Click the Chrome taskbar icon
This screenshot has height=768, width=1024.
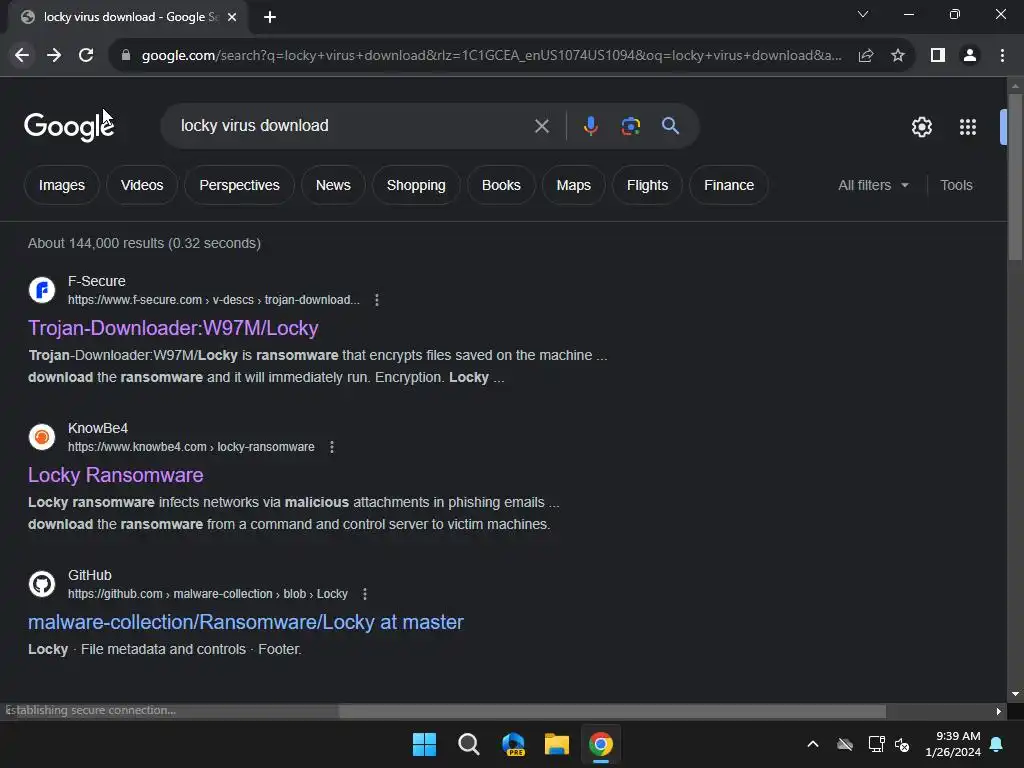[601, 744]
